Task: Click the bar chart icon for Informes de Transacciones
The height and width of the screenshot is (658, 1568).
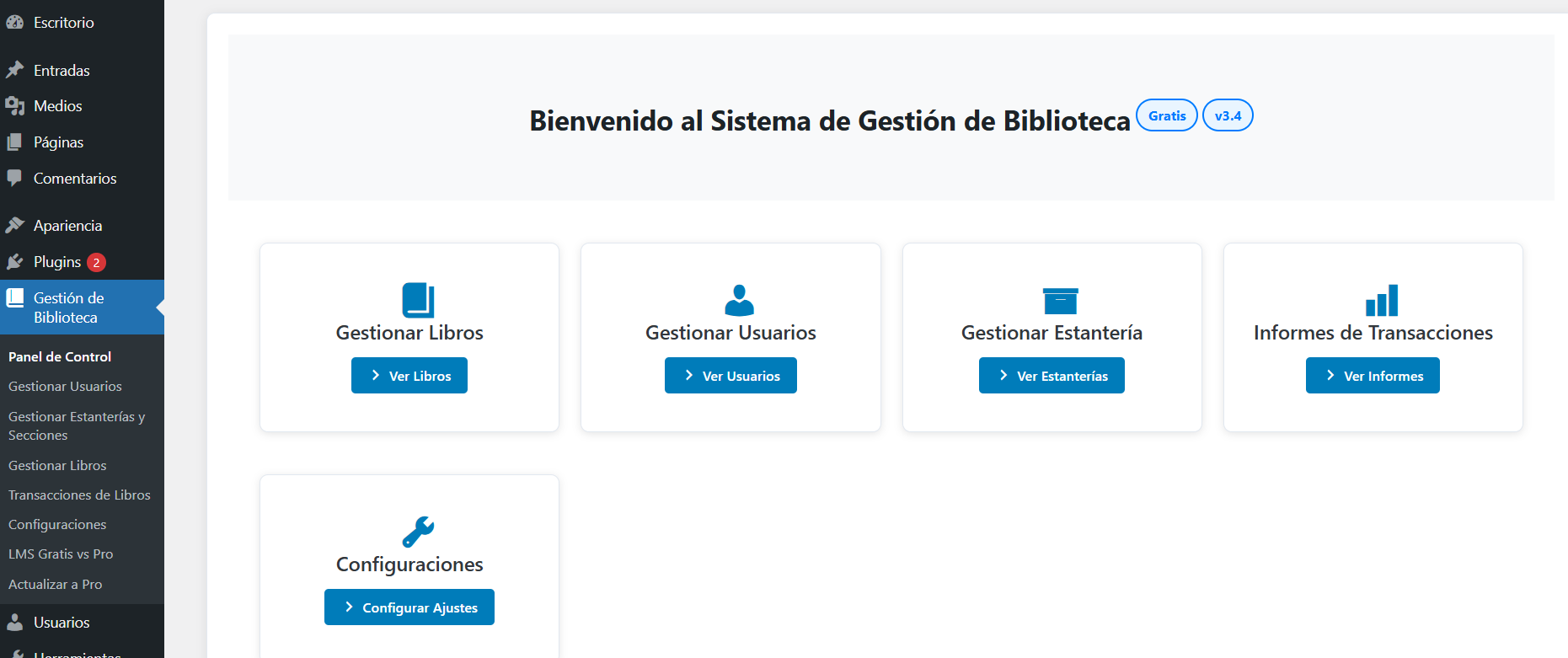Action: tap(1382, 300)
